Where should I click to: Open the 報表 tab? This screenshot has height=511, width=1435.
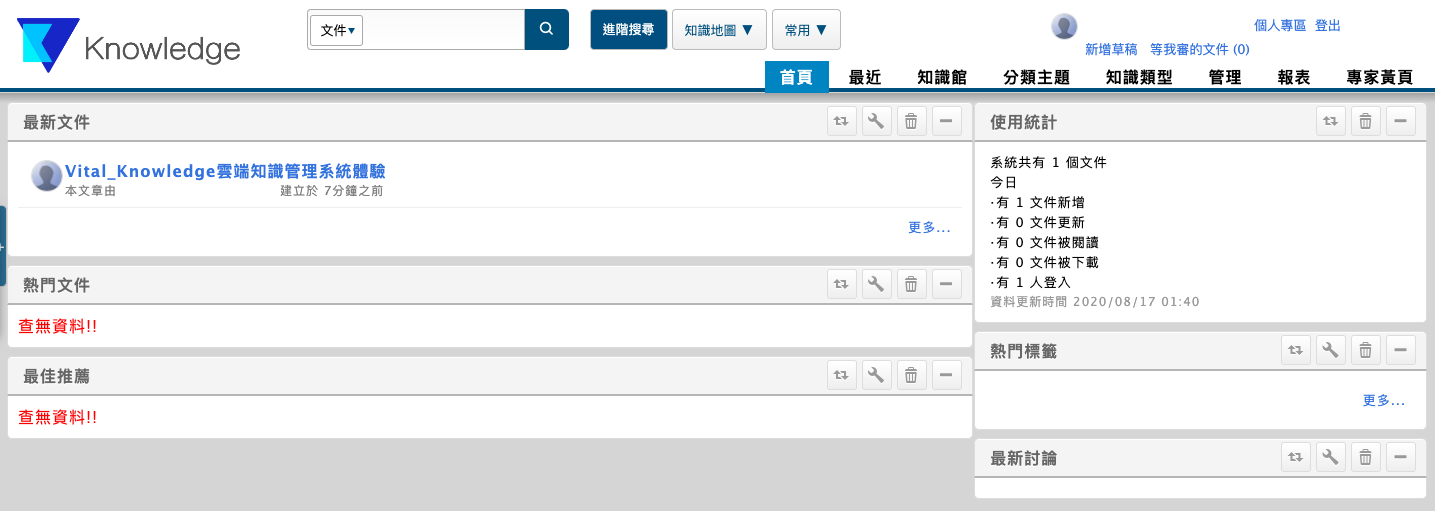1294,77
